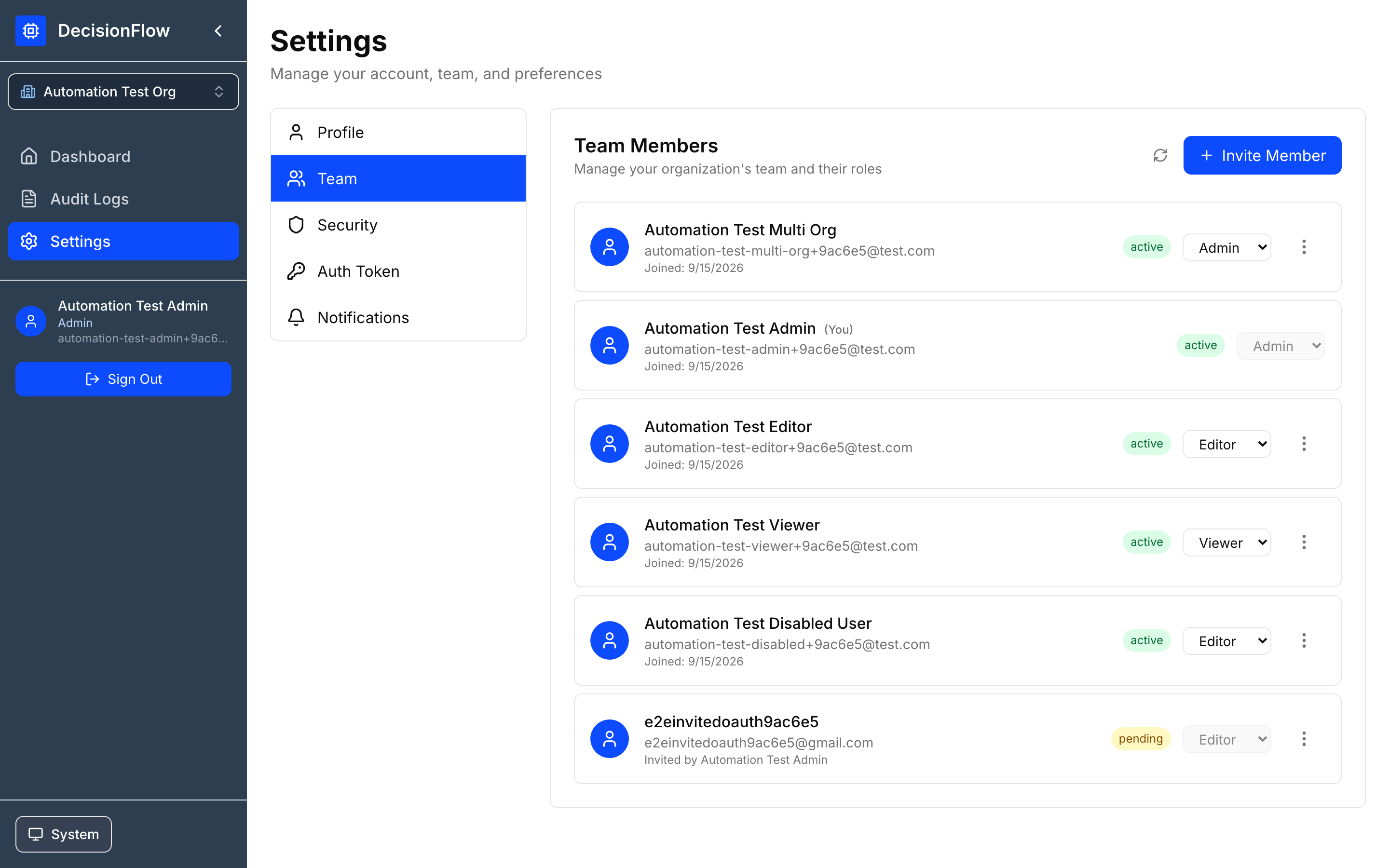This screenshot has width=1389, height=868.
Task: Click the sidebar user avatar icon
Action: [31, 322]
